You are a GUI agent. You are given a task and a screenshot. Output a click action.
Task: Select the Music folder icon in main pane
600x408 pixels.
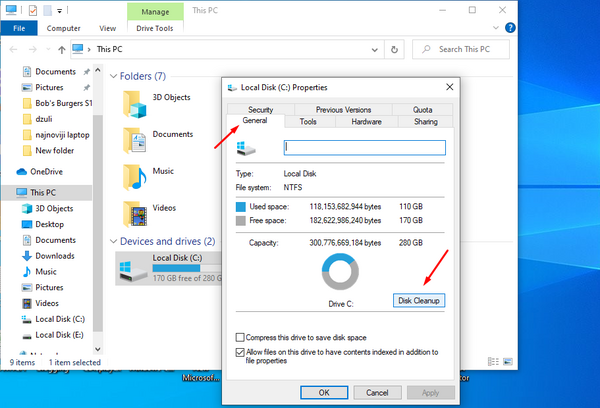[x=135, y=177]
